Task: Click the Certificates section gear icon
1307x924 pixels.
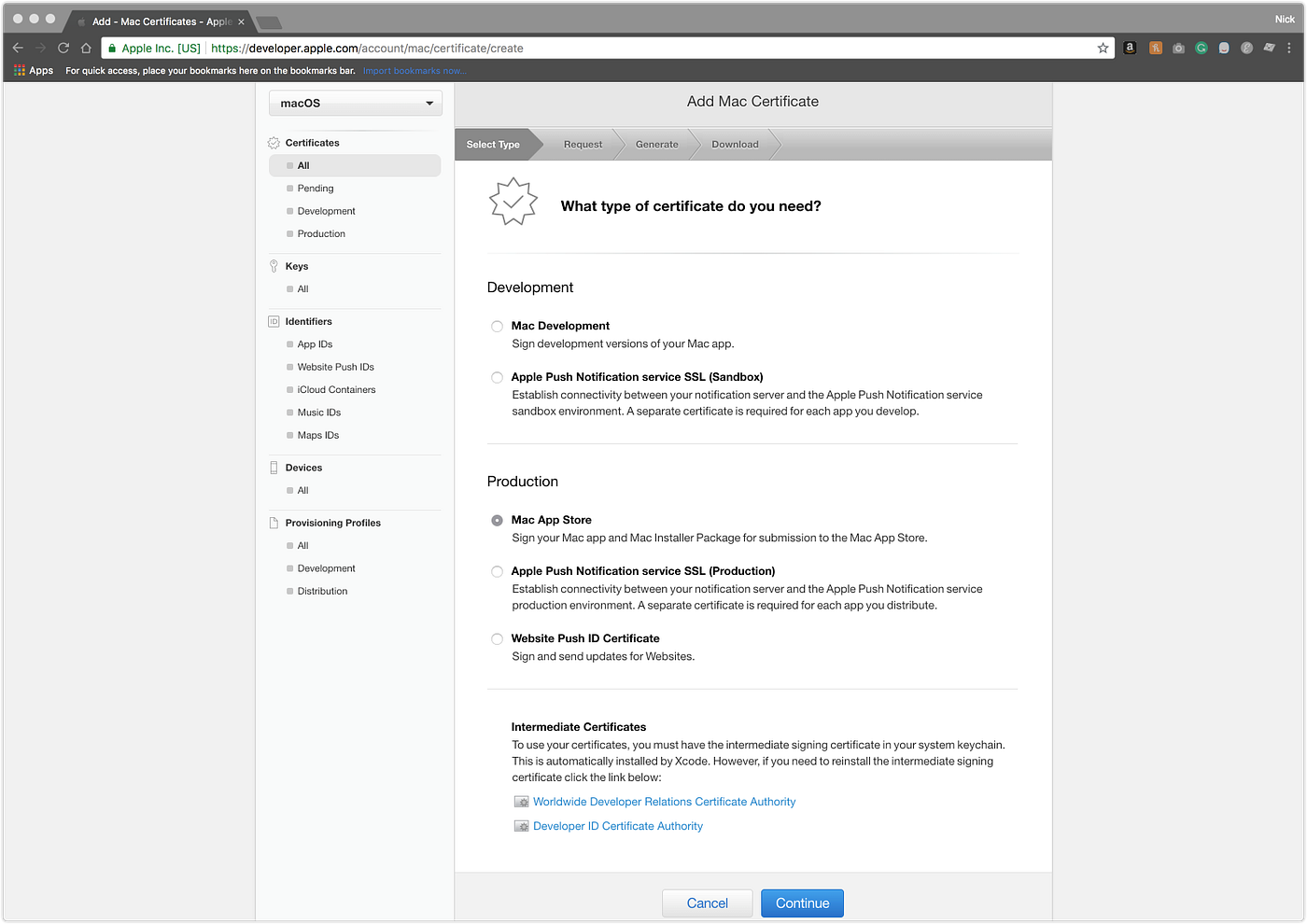Action: 273,142
